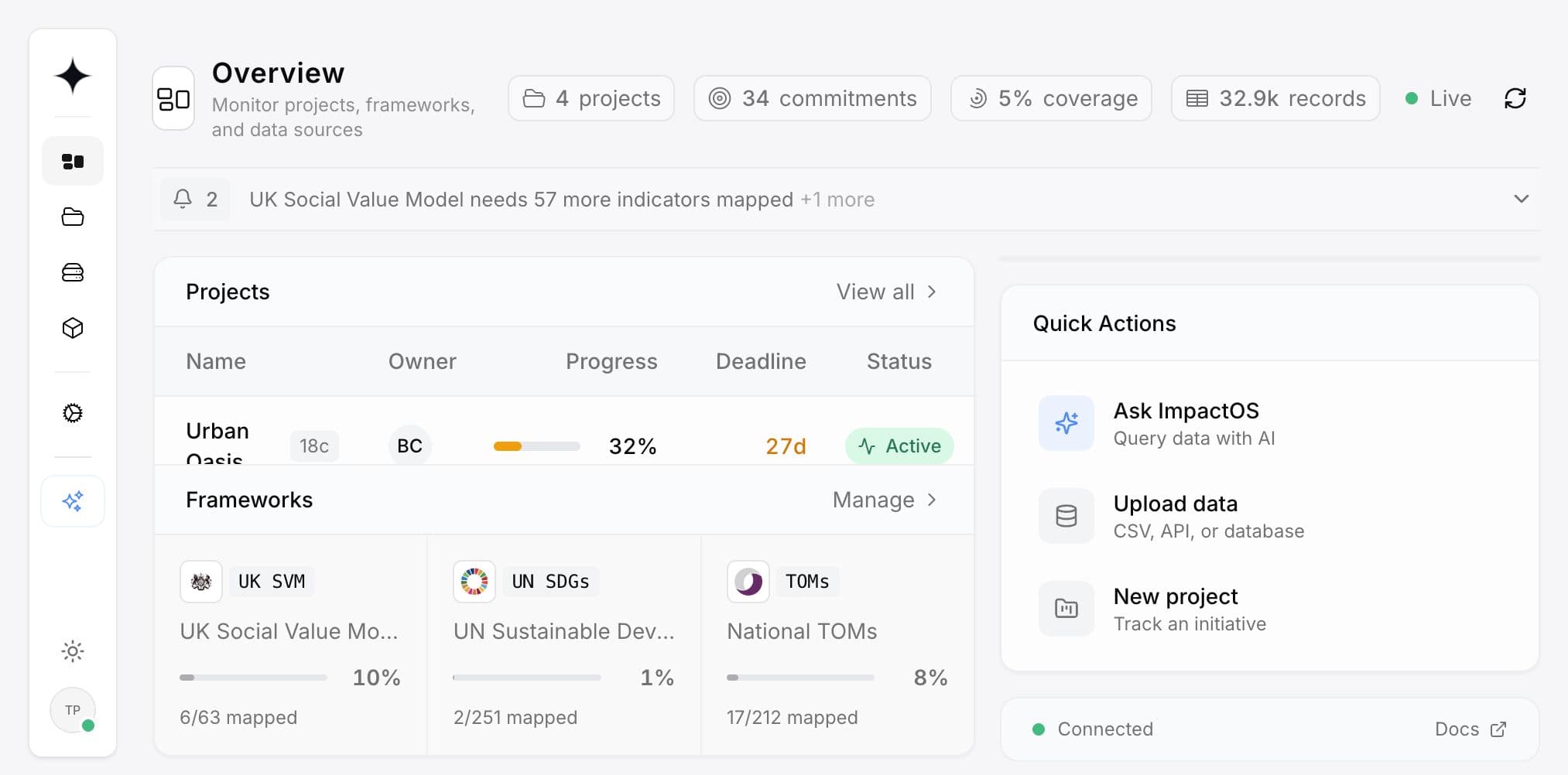Click the Overview dashboard icon in sidebar
This screenshot has height=775, width=1568.
[72, 161]
